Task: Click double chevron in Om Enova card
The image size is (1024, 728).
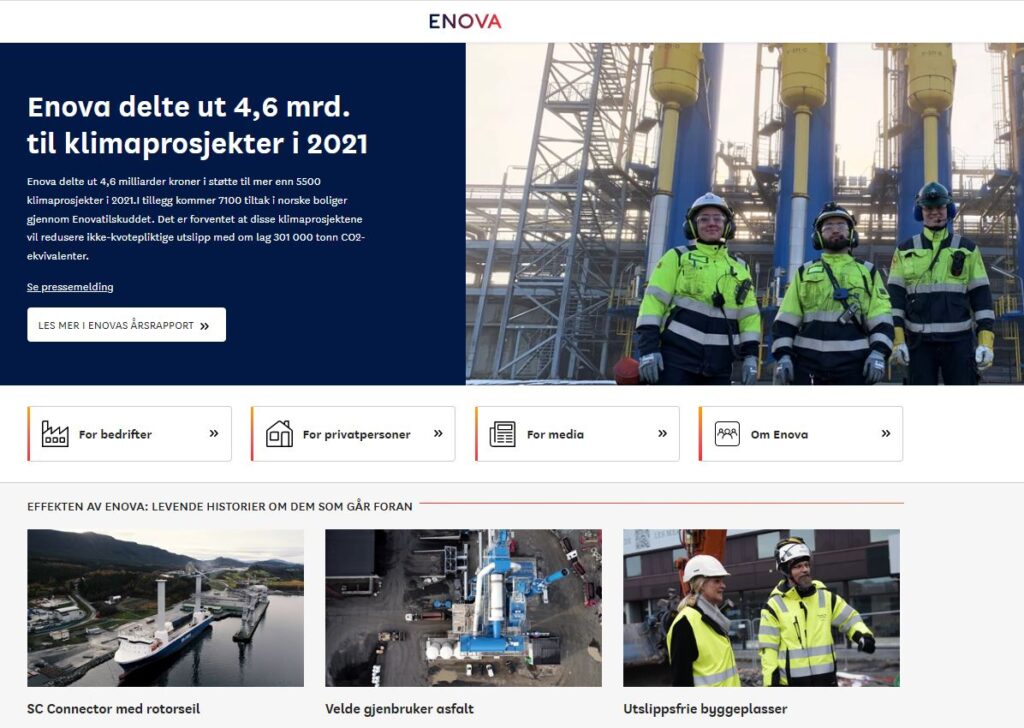Action: pyautogui.click(x=886, y=434)
